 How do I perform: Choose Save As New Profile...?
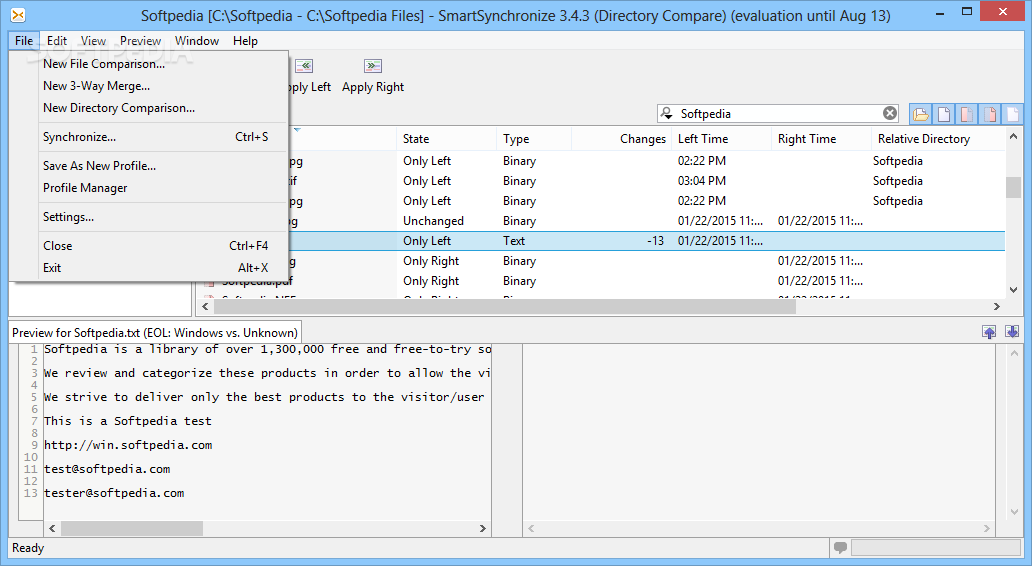coord(149,166)
